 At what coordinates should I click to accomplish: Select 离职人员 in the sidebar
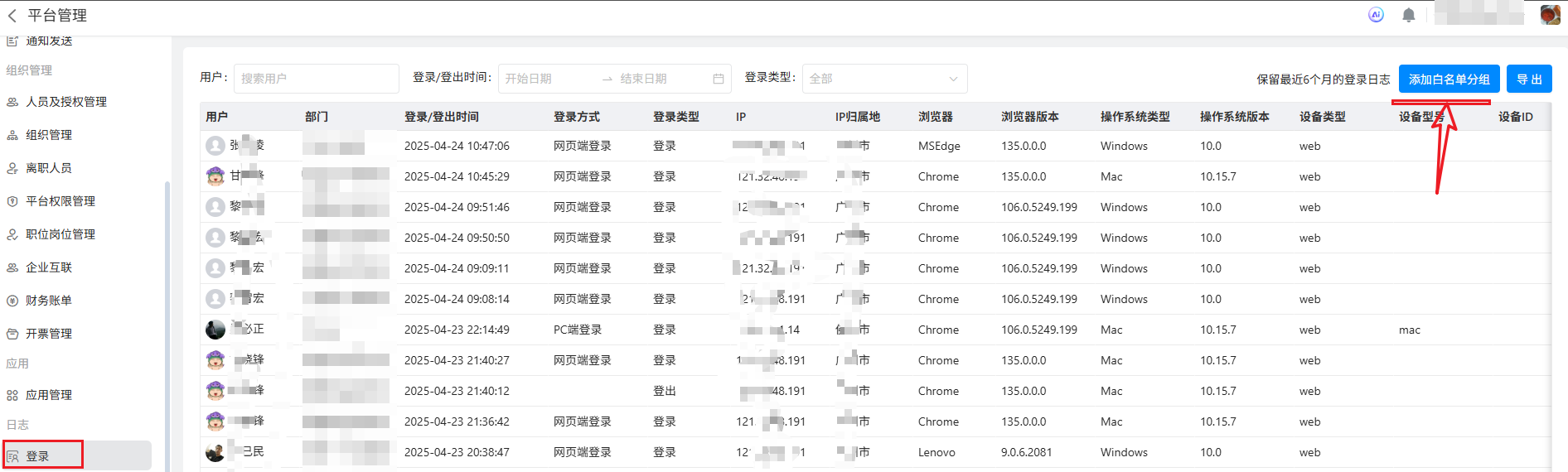pos(49,168)
